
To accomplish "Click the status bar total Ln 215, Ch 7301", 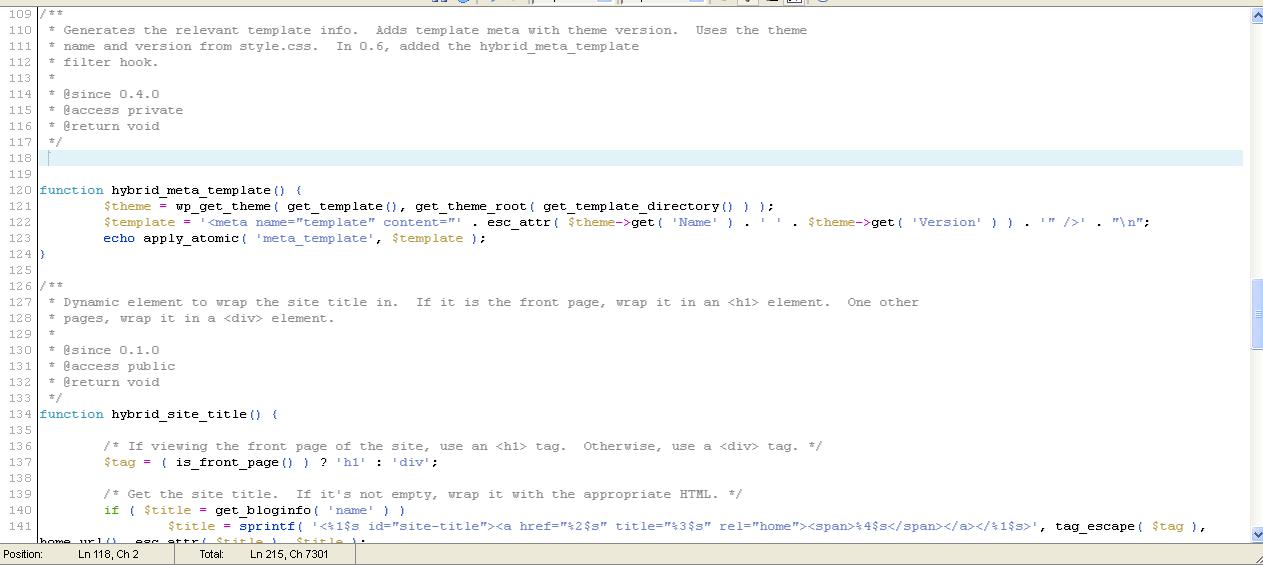I will coord(289,554).
